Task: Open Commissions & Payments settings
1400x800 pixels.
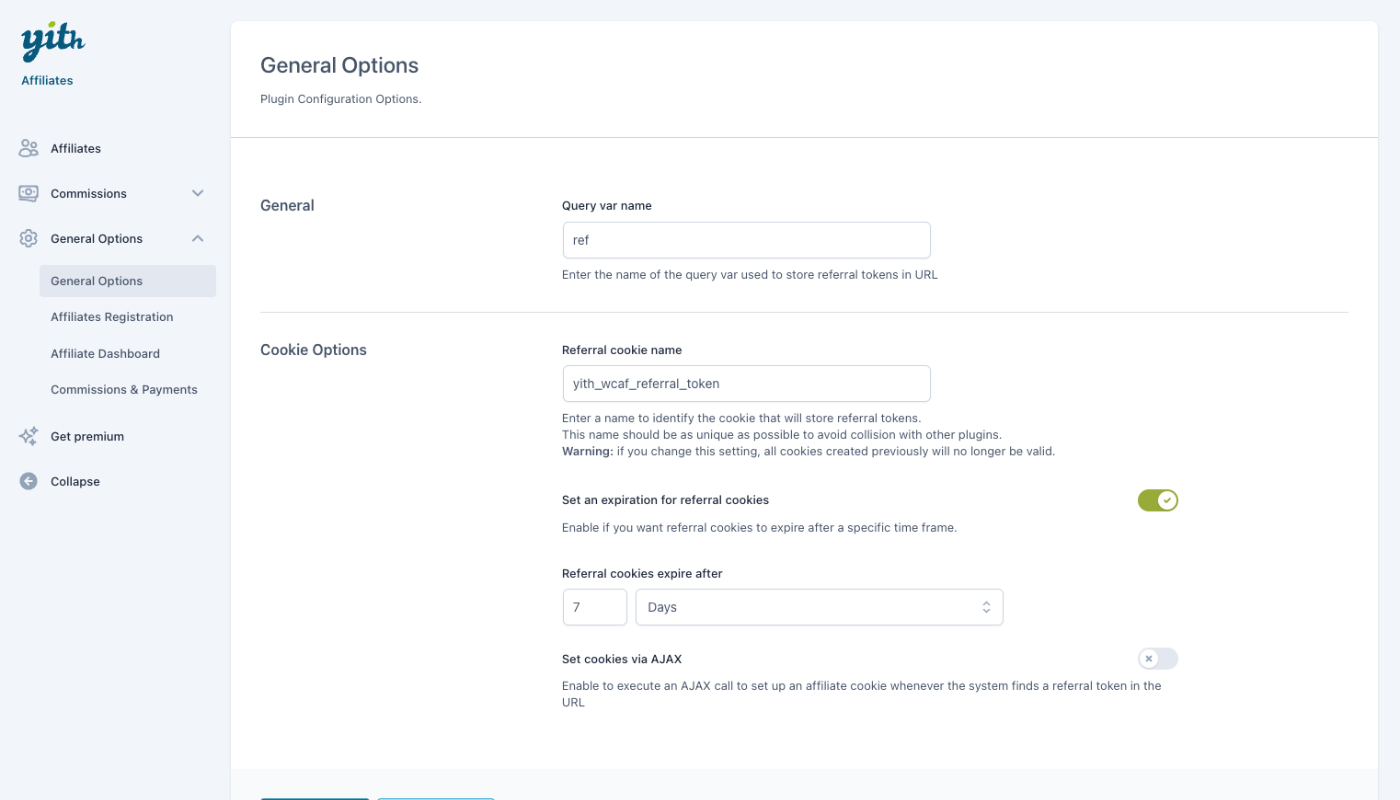Action: 124,389
